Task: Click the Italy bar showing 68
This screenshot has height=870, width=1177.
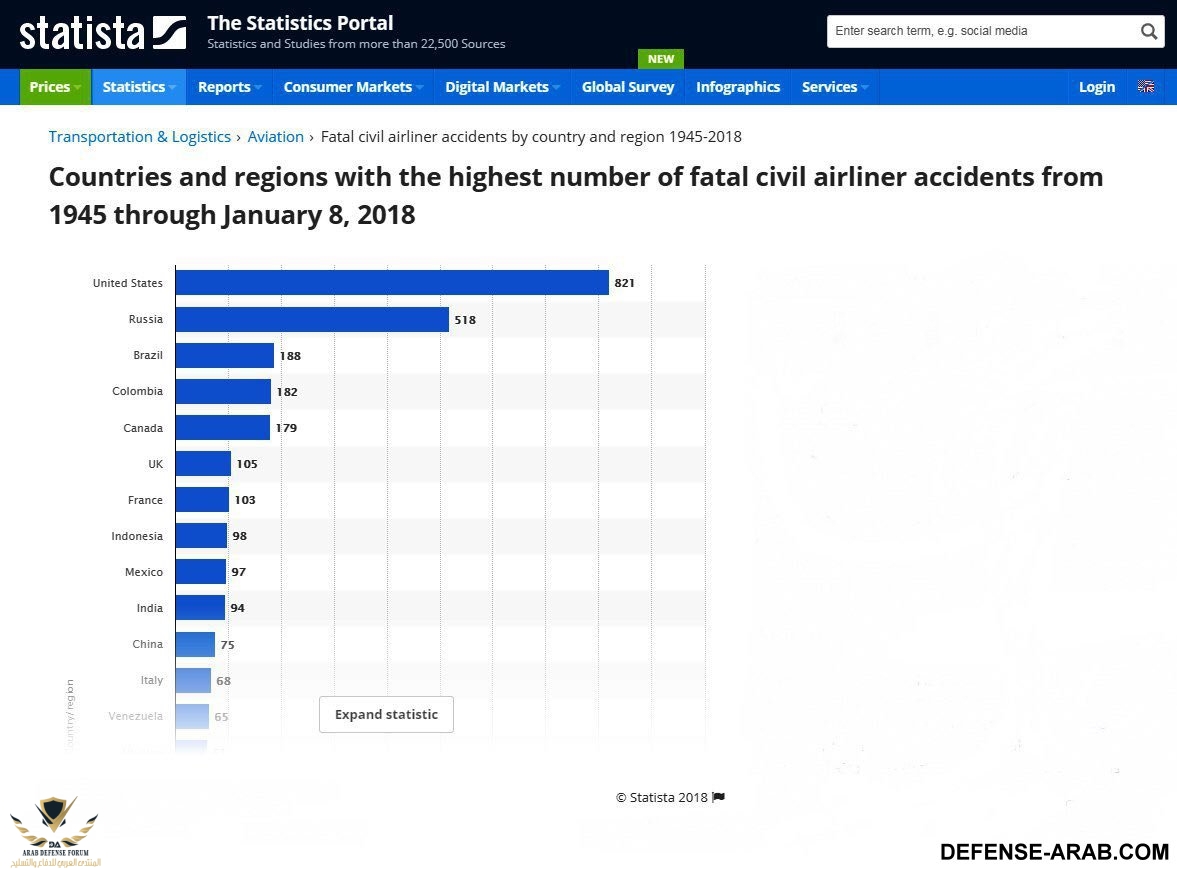Action: [x=193, y=680]
